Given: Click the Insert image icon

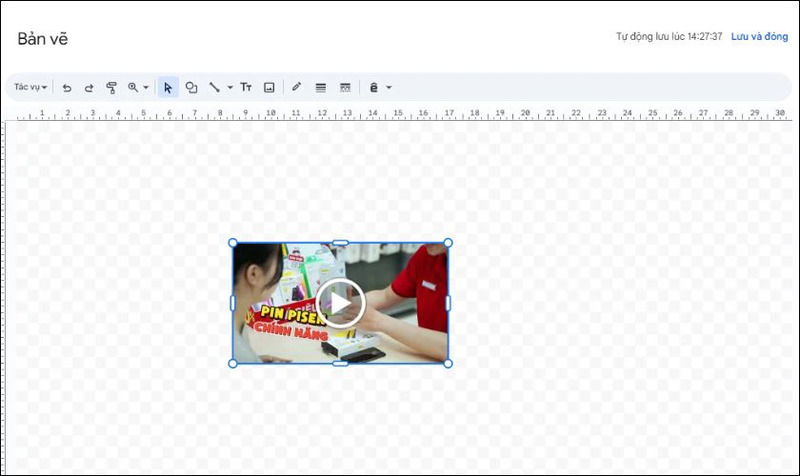Looking at the screenshot, I should [269, 88].
